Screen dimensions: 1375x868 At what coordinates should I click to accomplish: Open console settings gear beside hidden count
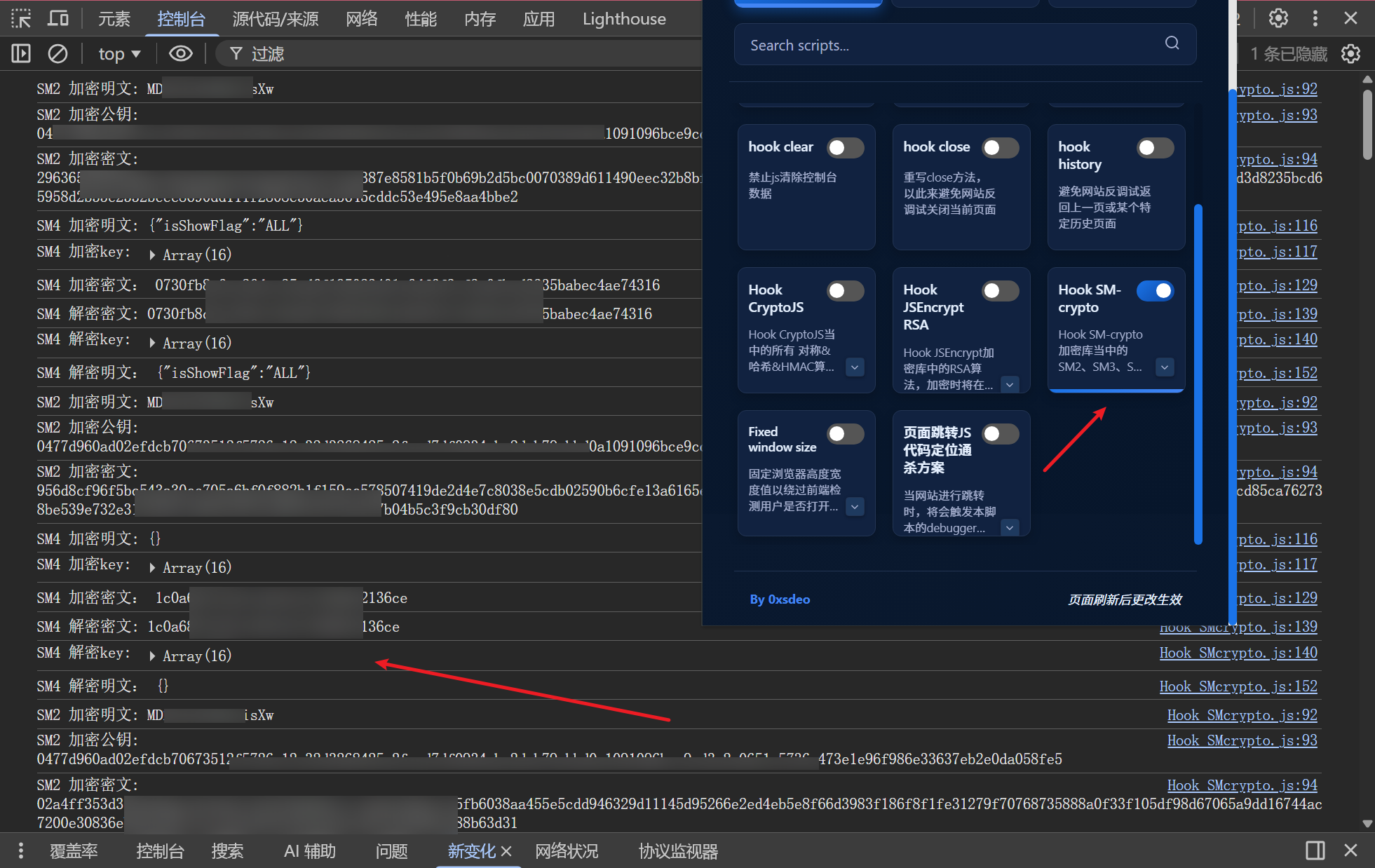pyautogui.click(x=1350, y=53)
